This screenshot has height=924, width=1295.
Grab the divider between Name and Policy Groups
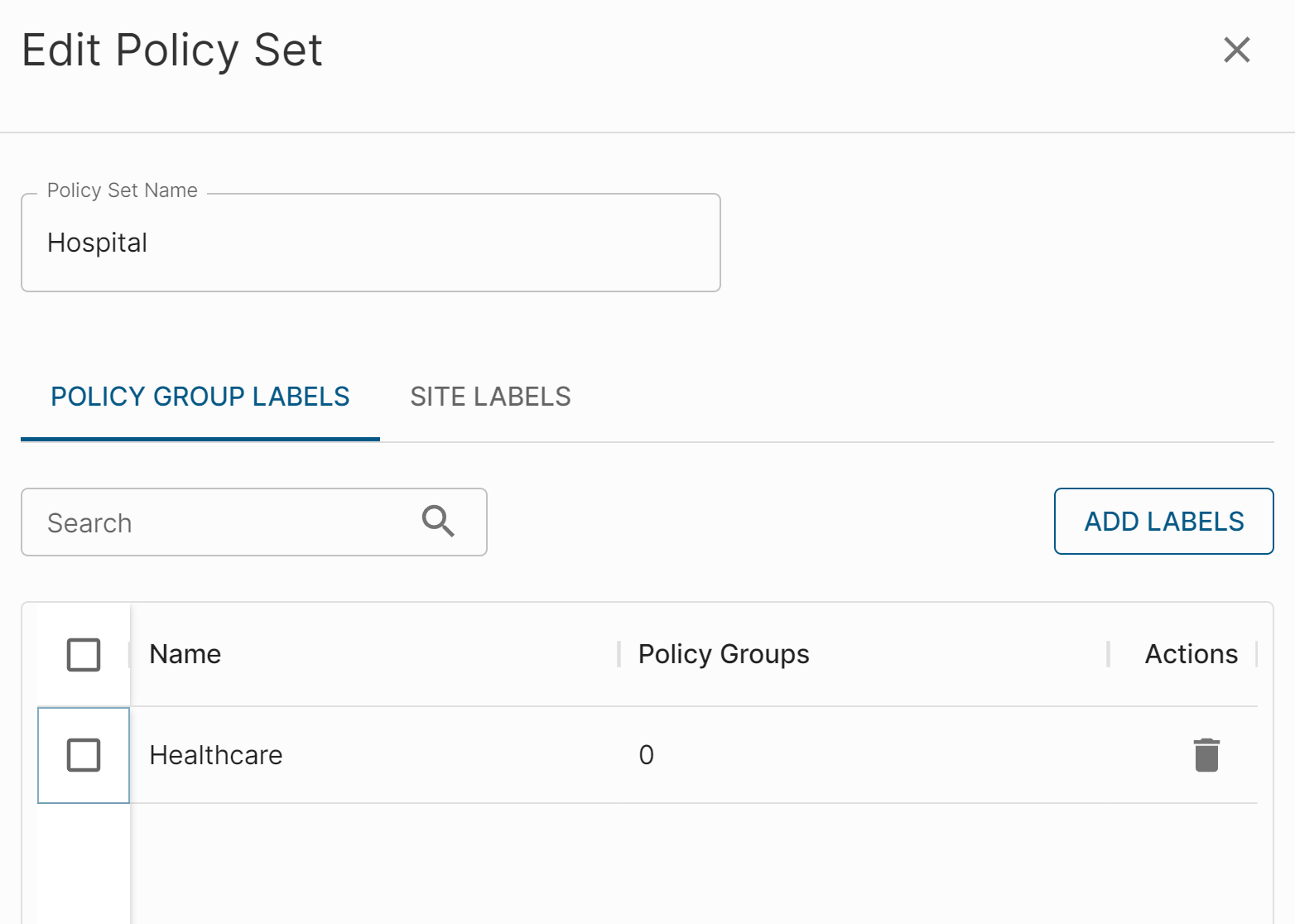pos(619,654)
